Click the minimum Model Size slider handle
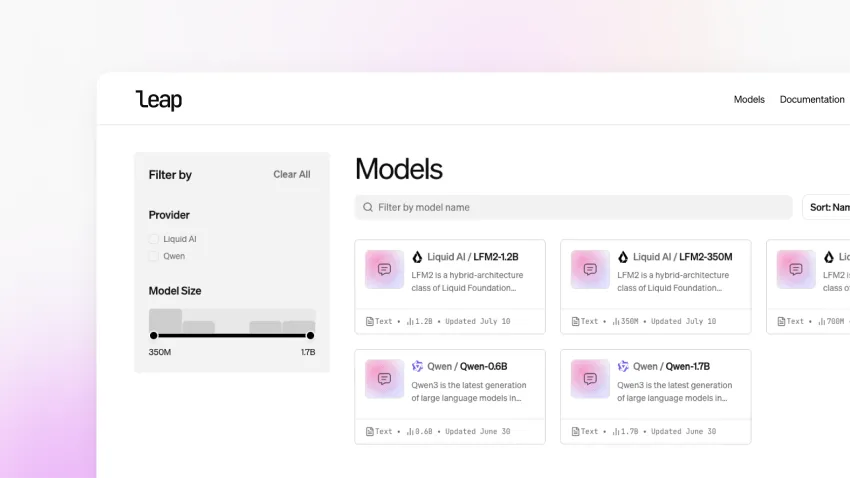Viewport: 850px width, 478px height. click(x=153, y=336)
